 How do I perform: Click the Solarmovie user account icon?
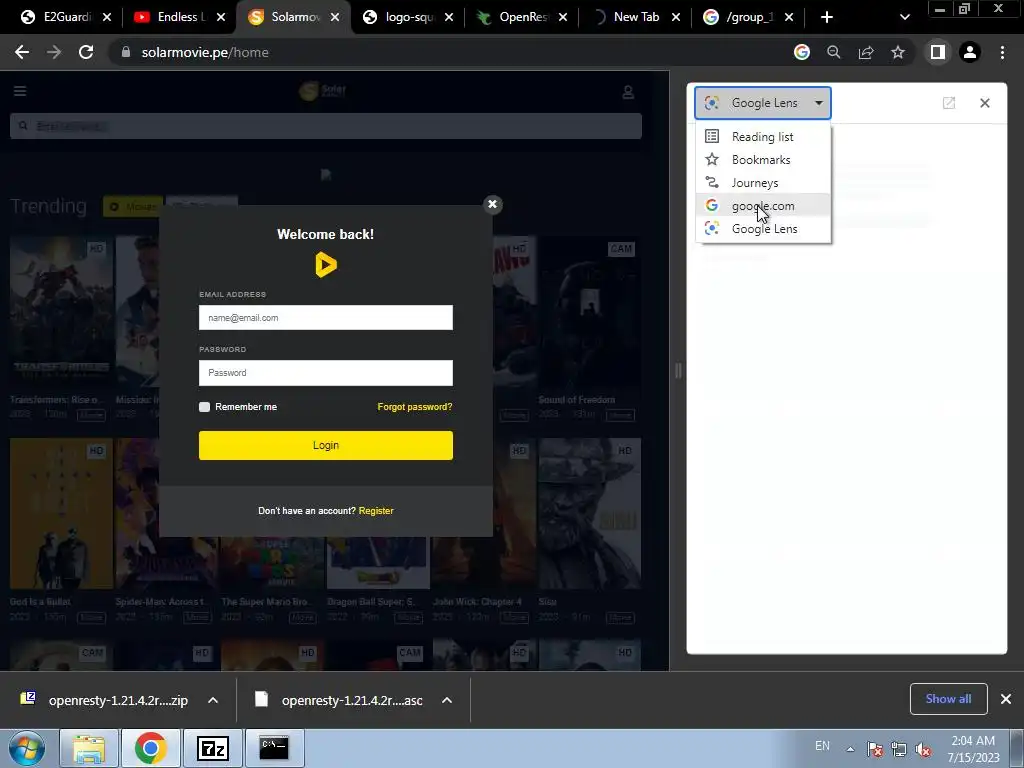point(628,92)
